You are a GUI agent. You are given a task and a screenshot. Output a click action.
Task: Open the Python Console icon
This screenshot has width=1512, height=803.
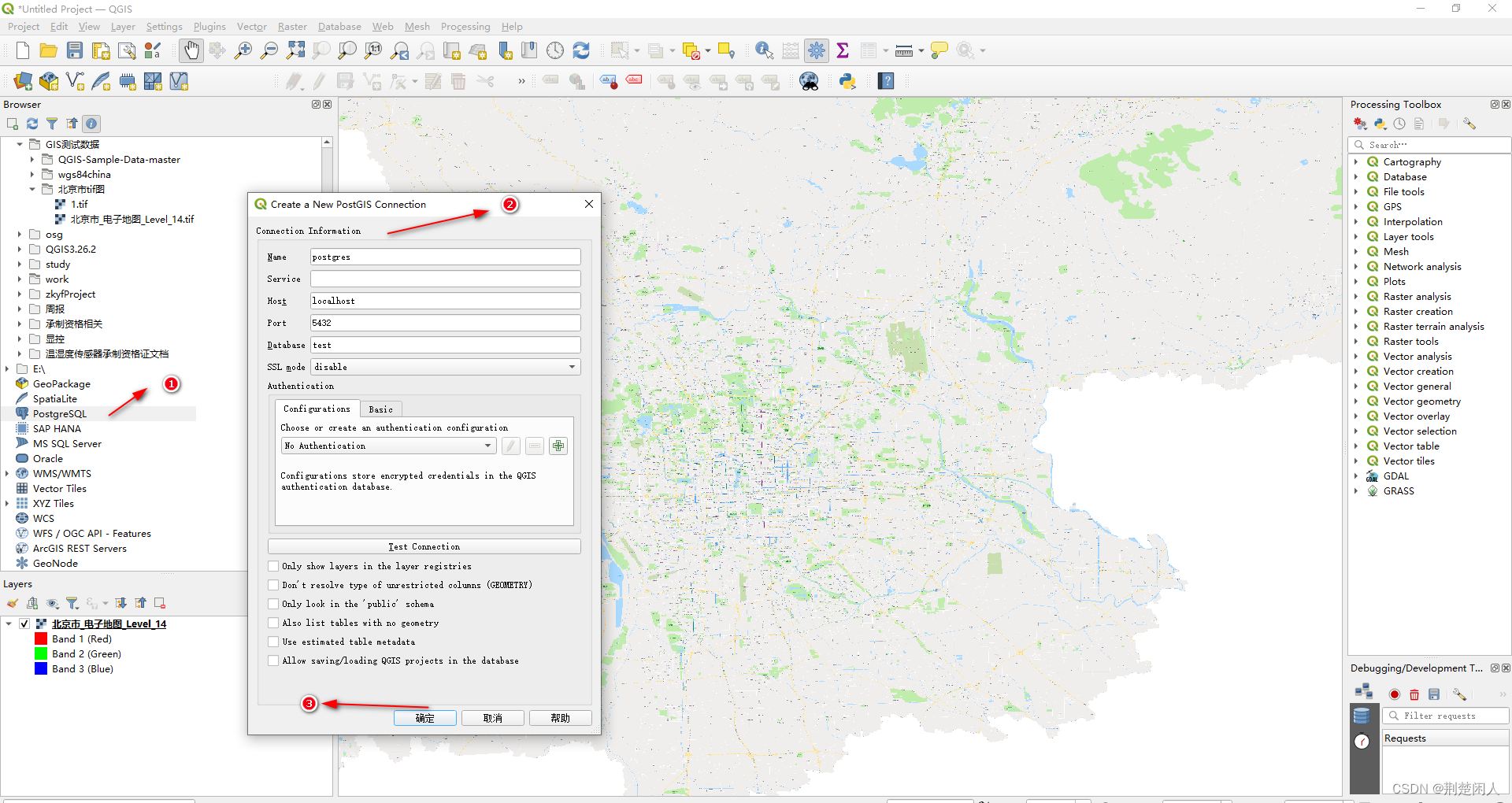coord(847,81)
